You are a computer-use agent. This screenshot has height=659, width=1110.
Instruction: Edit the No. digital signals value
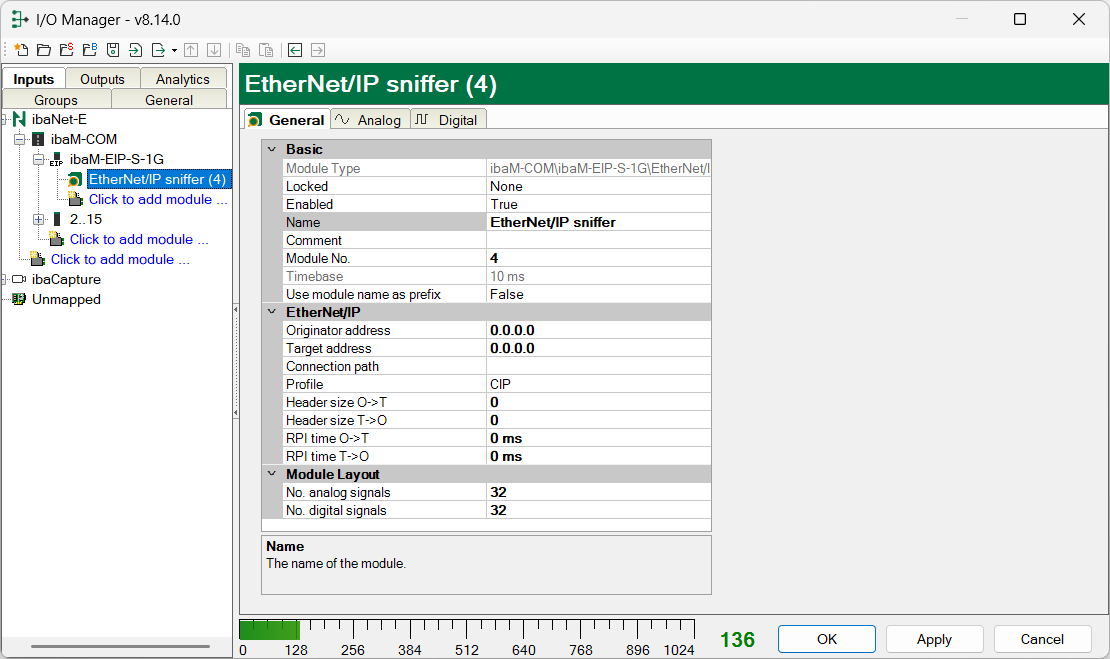(x=598, y=510)
